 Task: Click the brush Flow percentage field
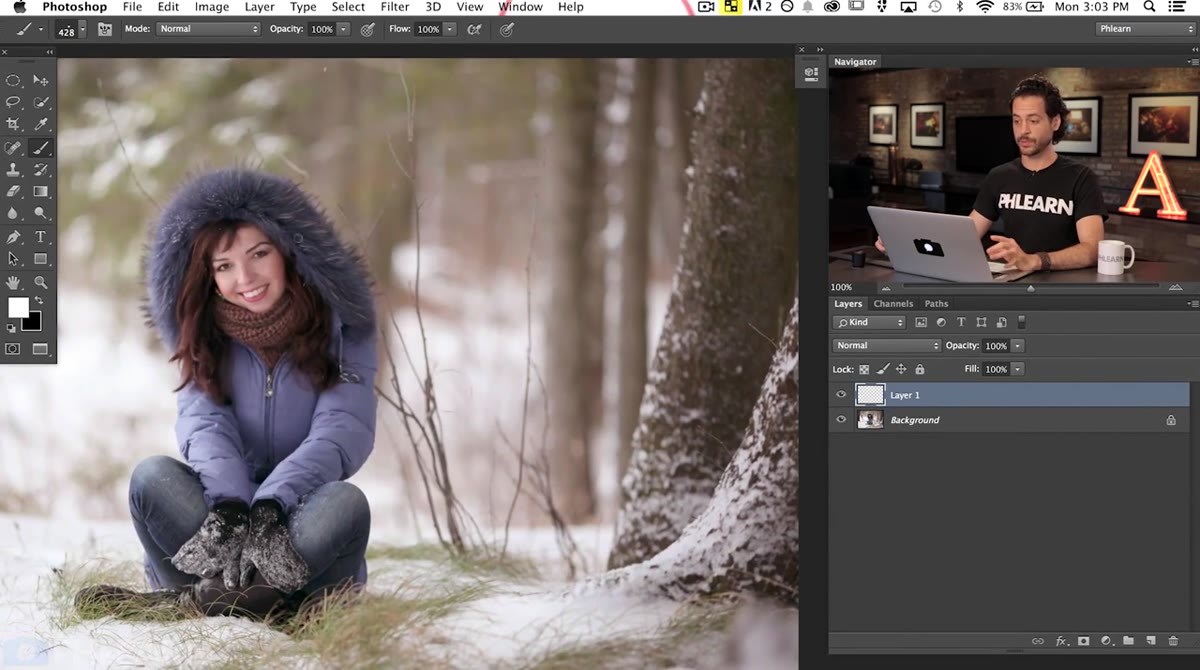(428, 29)
